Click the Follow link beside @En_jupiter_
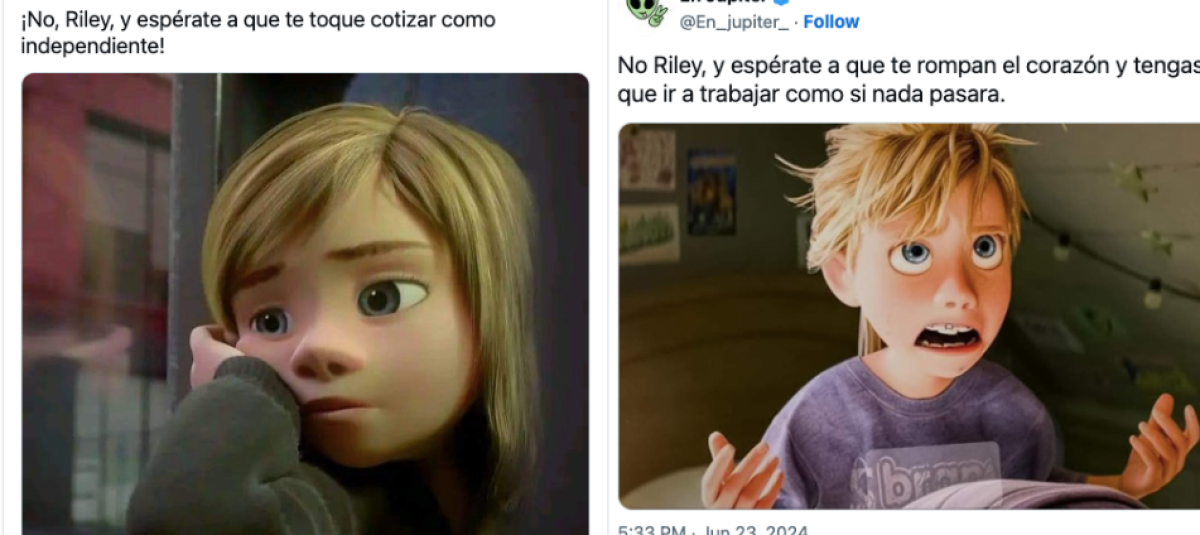 point(831,21)
